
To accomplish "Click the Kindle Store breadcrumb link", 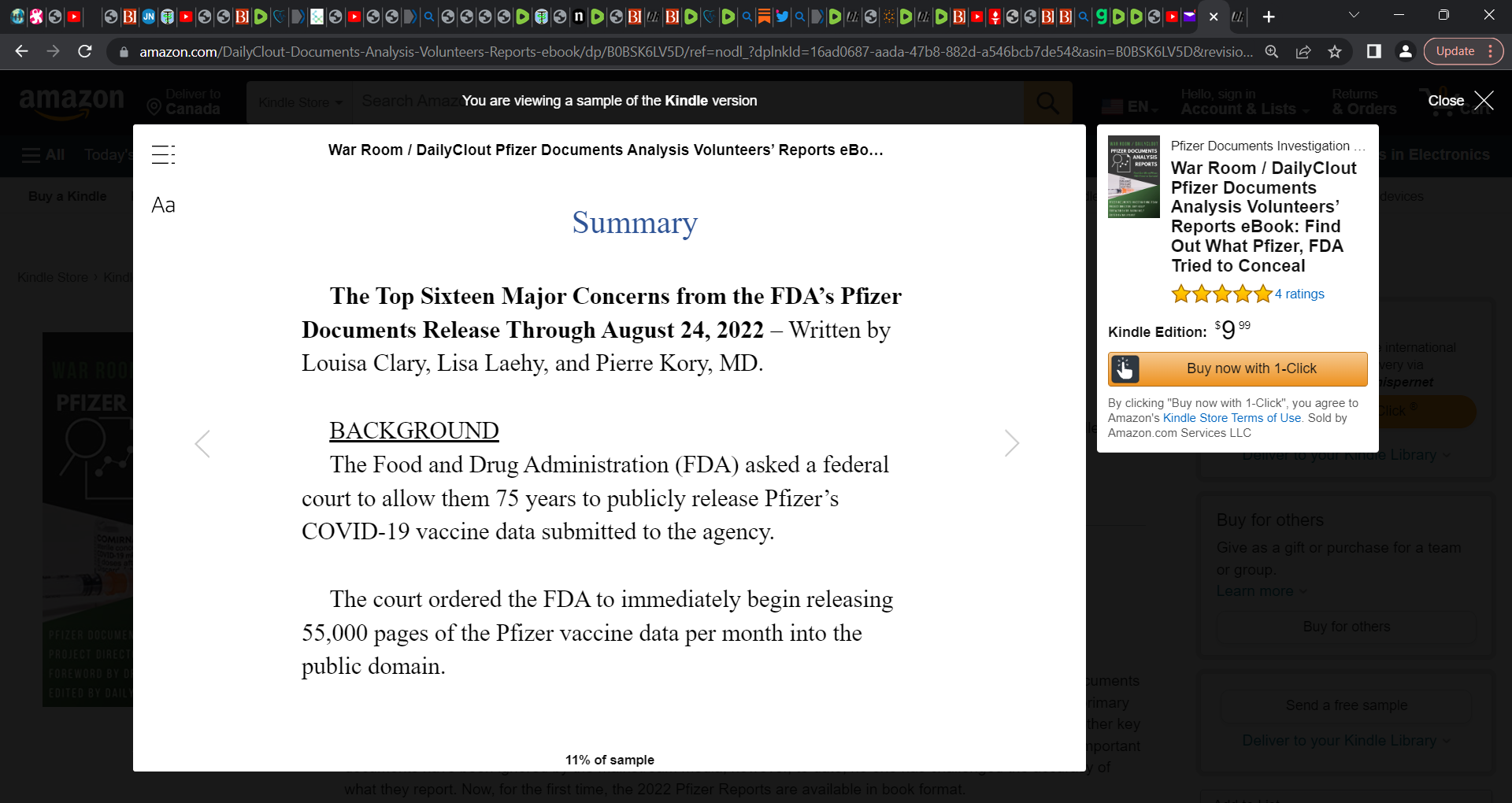I will pyautogui.click(x=53, y=277).
